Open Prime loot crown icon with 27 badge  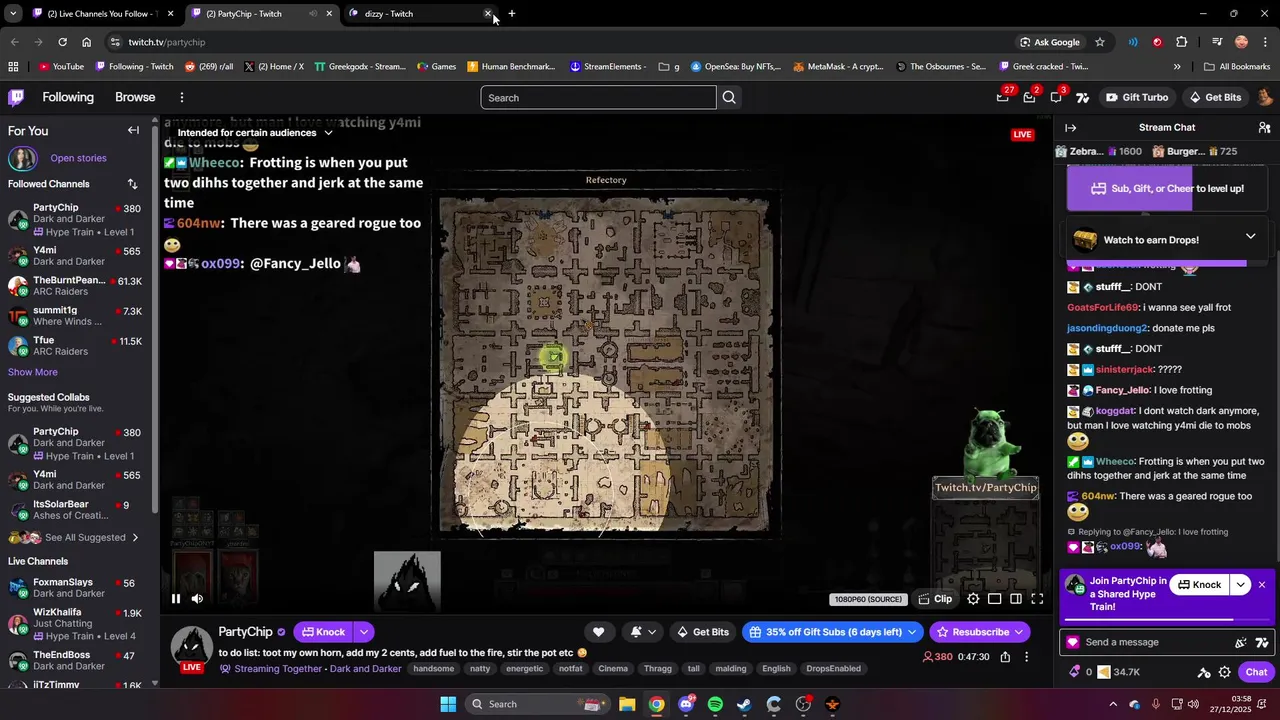coord(1003,97)
